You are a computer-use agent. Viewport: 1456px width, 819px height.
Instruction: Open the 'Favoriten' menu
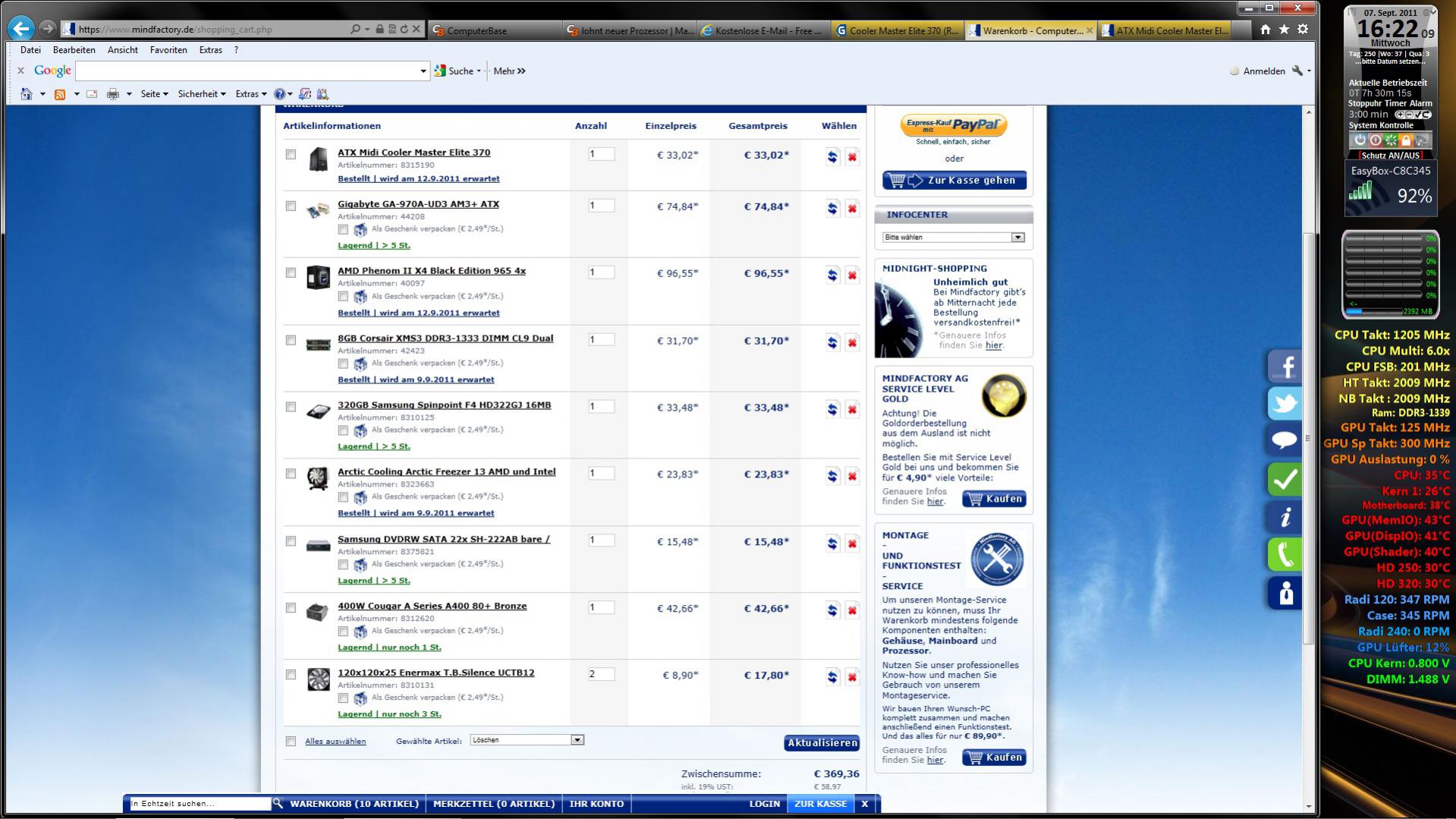(x=168, y=50)
